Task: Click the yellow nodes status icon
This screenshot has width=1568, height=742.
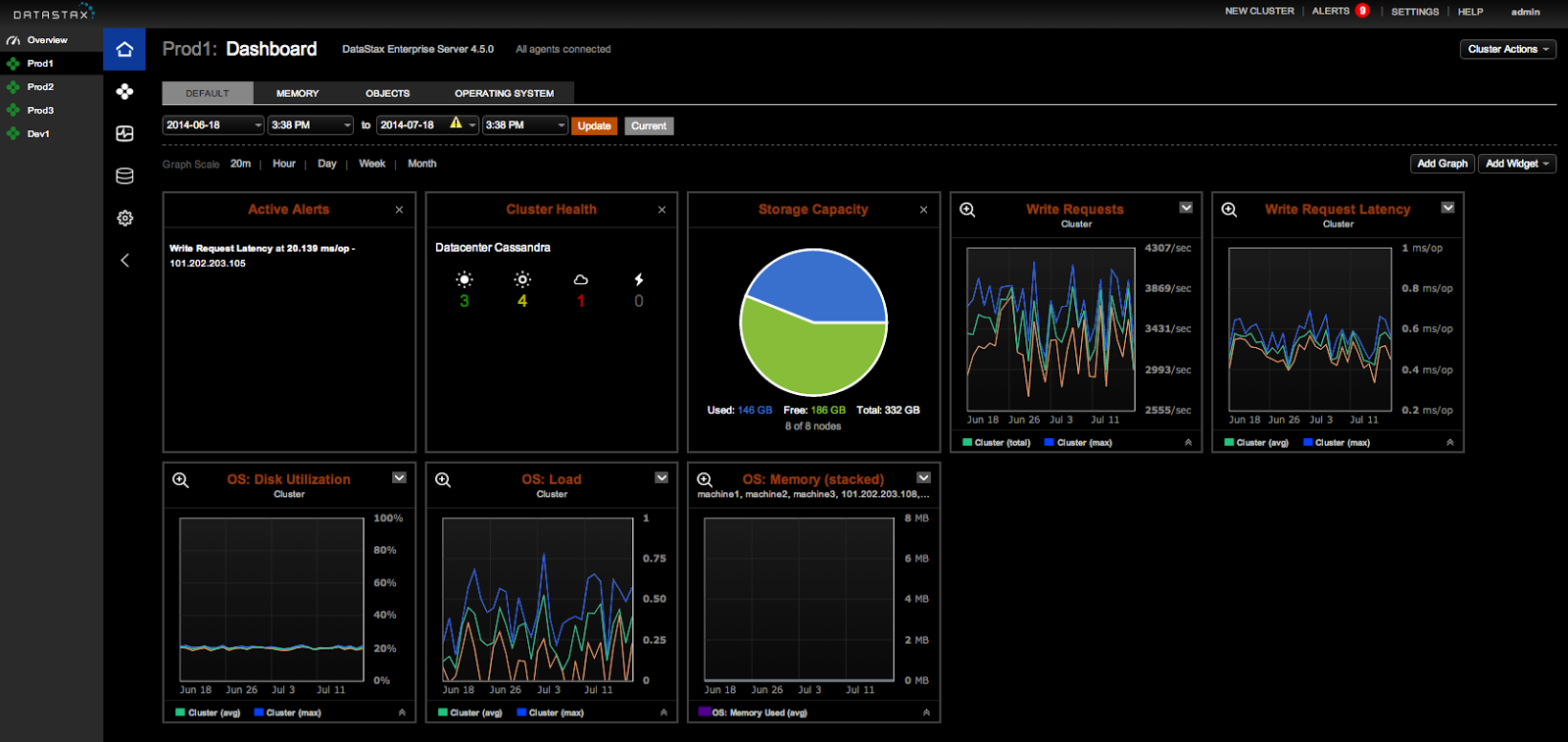Action: tap(522, 279)
